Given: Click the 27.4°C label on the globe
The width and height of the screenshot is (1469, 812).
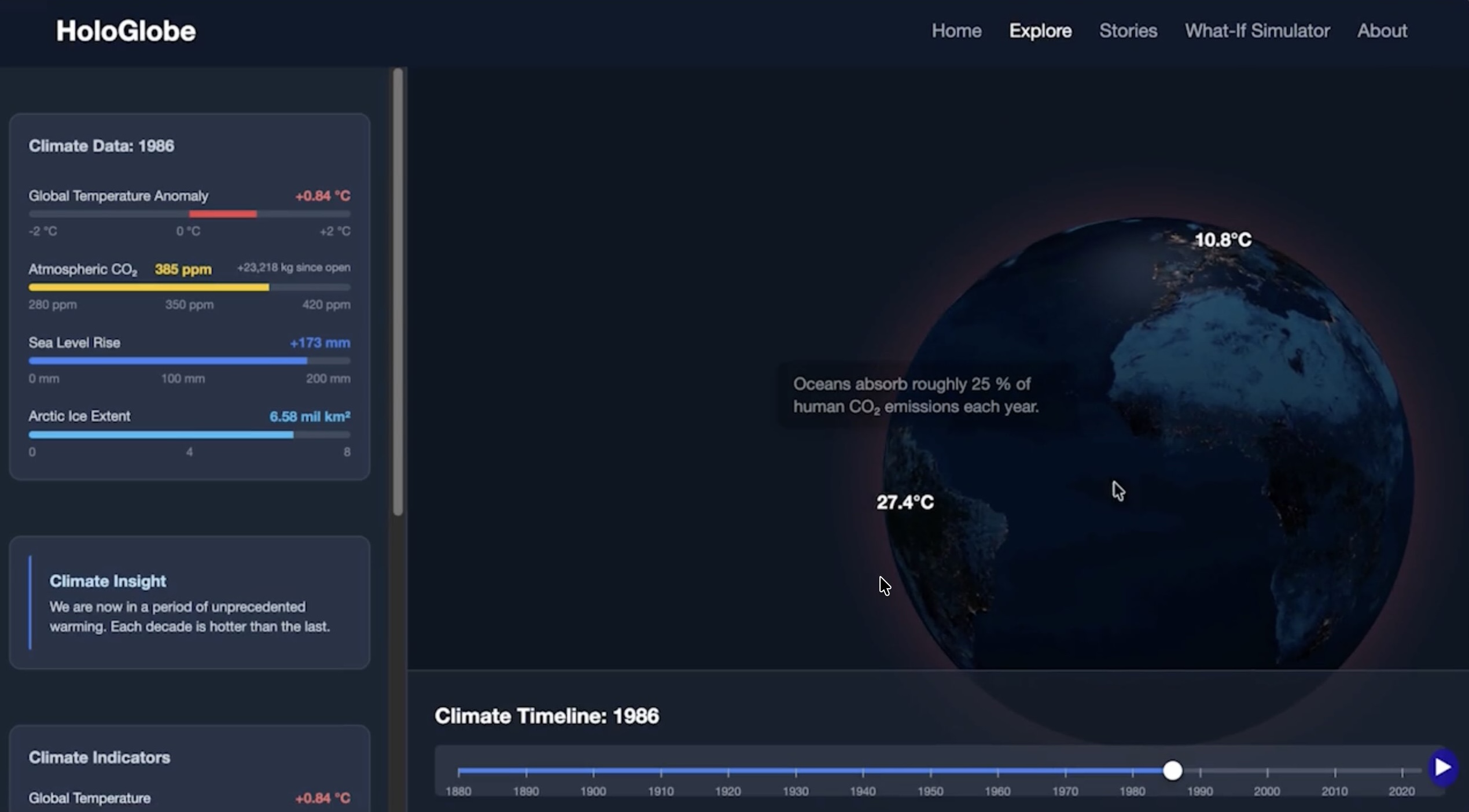Looking at the screenshot, I should [x=904, y=502].
